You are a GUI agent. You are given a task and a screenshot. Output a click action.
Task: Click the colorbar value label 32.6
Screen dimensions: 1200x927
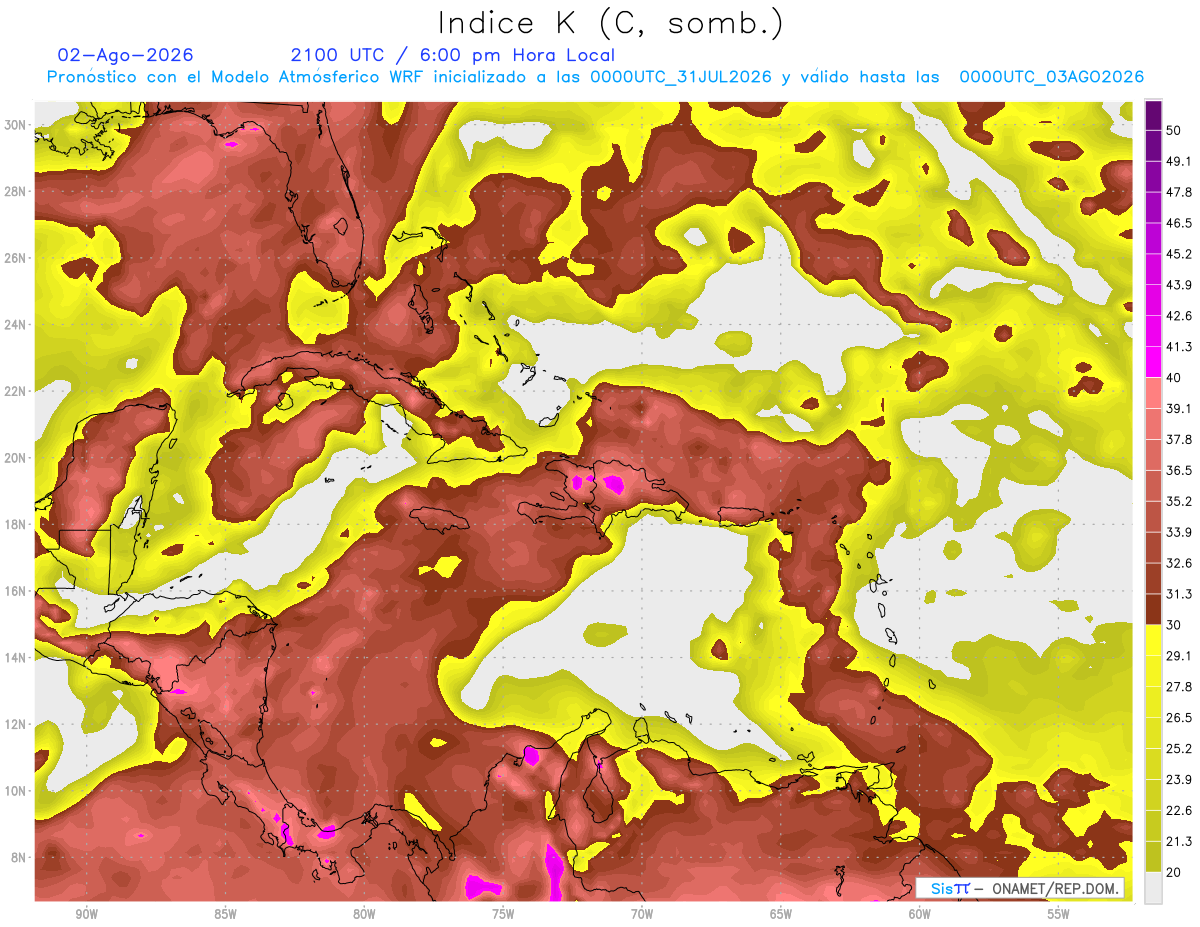coord(1180,563)
